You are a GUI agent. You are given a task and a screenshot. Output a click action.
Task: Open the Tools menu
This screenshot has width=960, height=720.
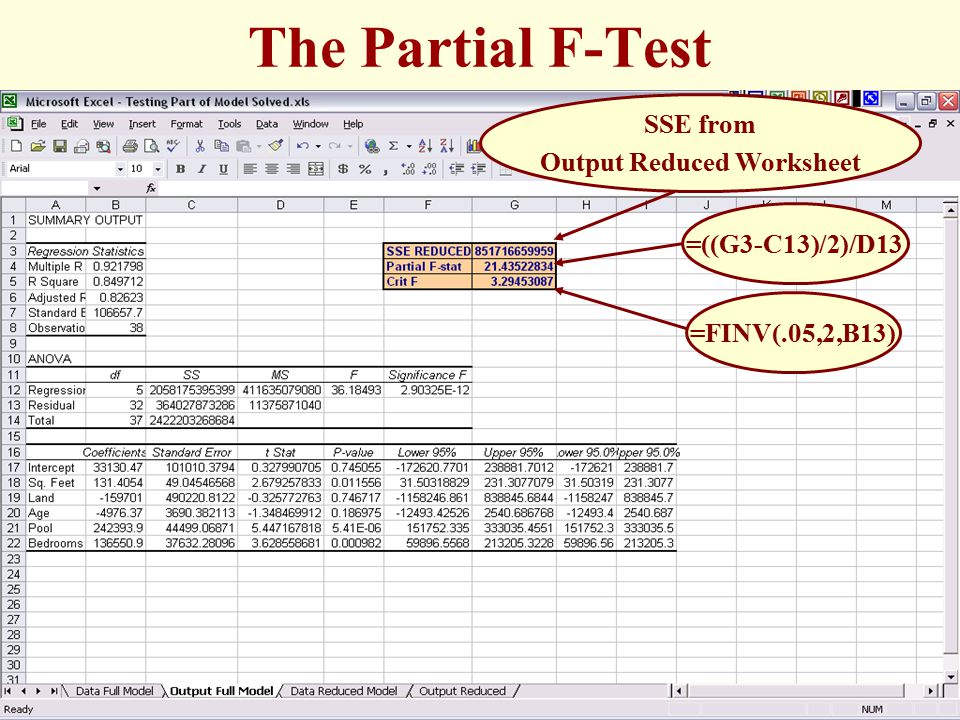(230, 124)
